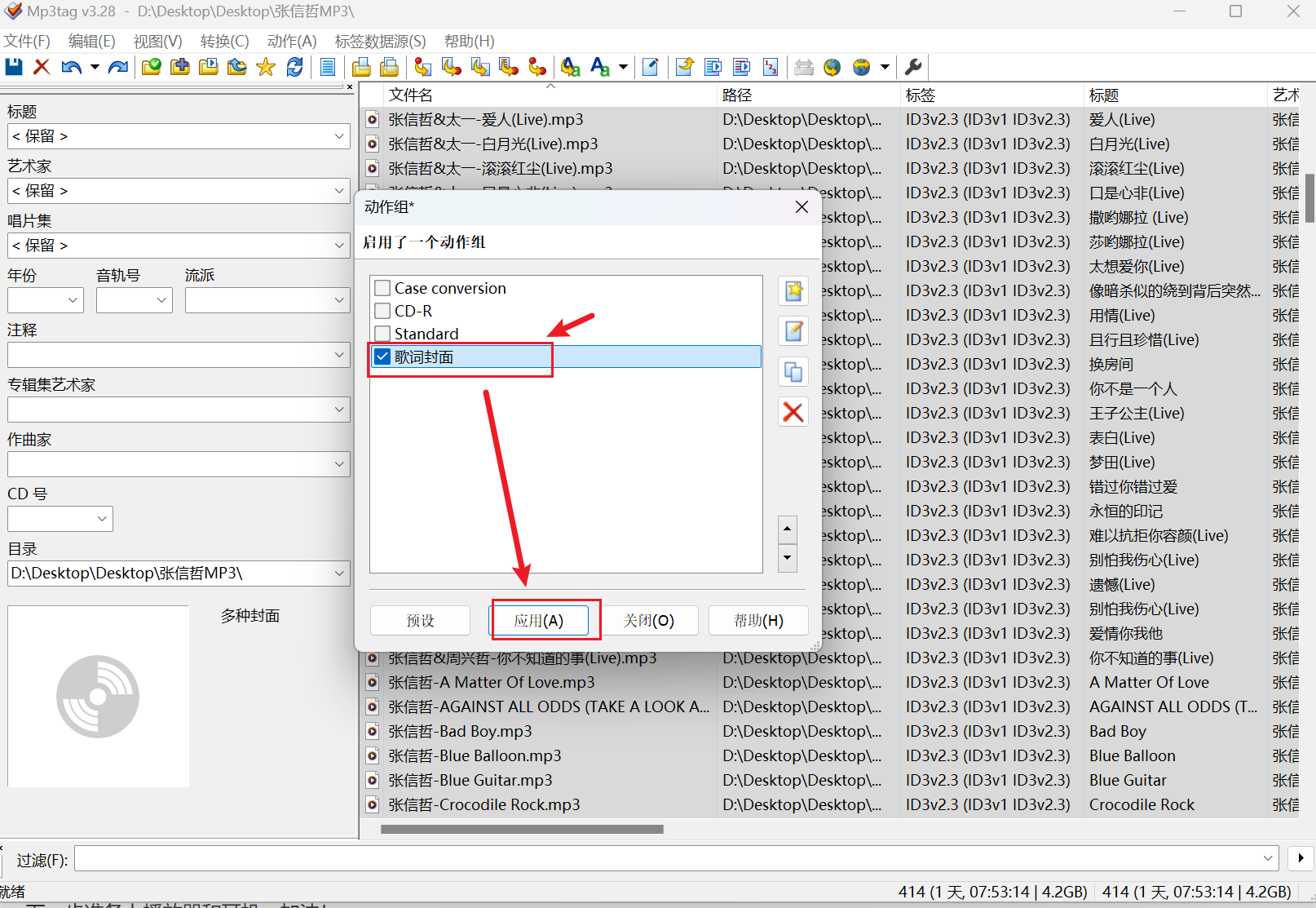Expand the 艺术家 dropdown
The height and width of the screenshot is (908, 1316).
[339, 191]
